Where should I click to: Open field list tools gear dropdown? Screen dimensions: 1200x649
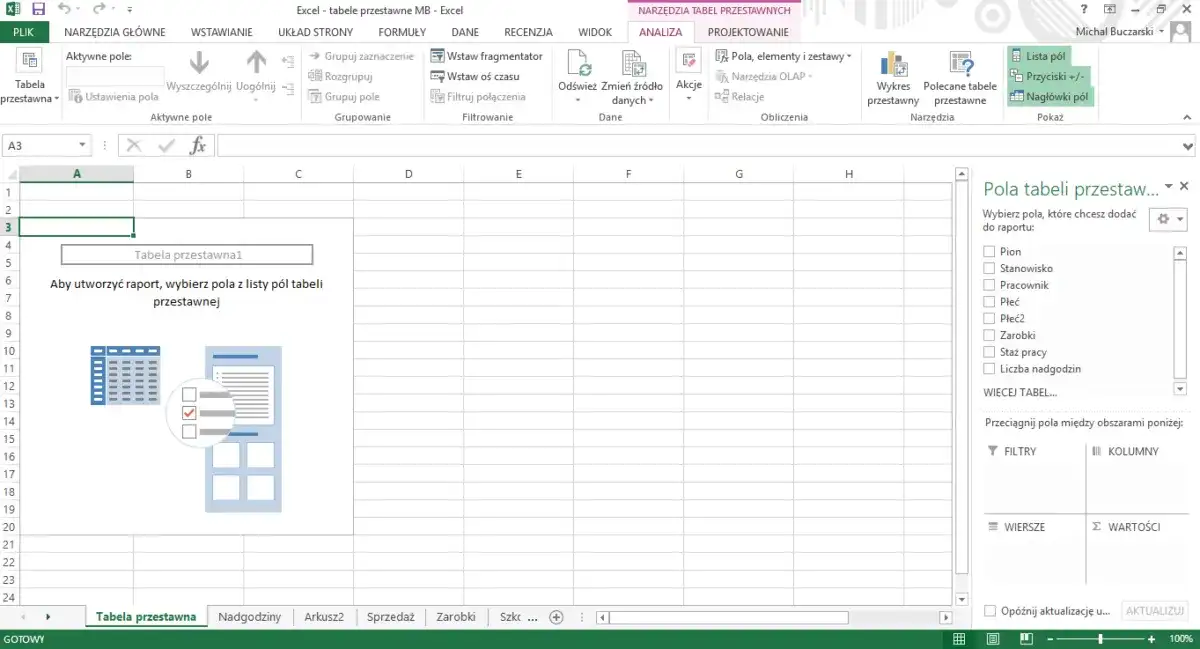point(1167,219)
